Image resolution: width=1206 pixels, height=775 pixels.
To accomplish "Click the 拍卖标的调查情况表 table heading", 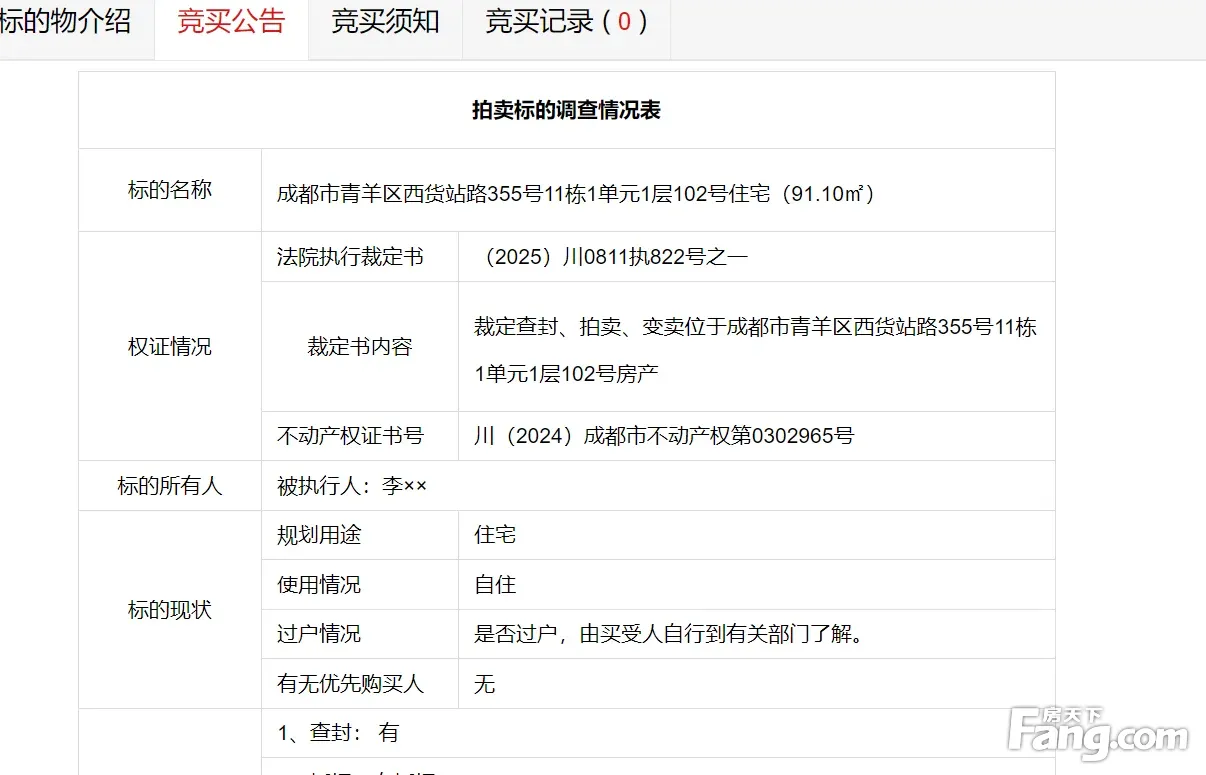I will click(566, 110).
